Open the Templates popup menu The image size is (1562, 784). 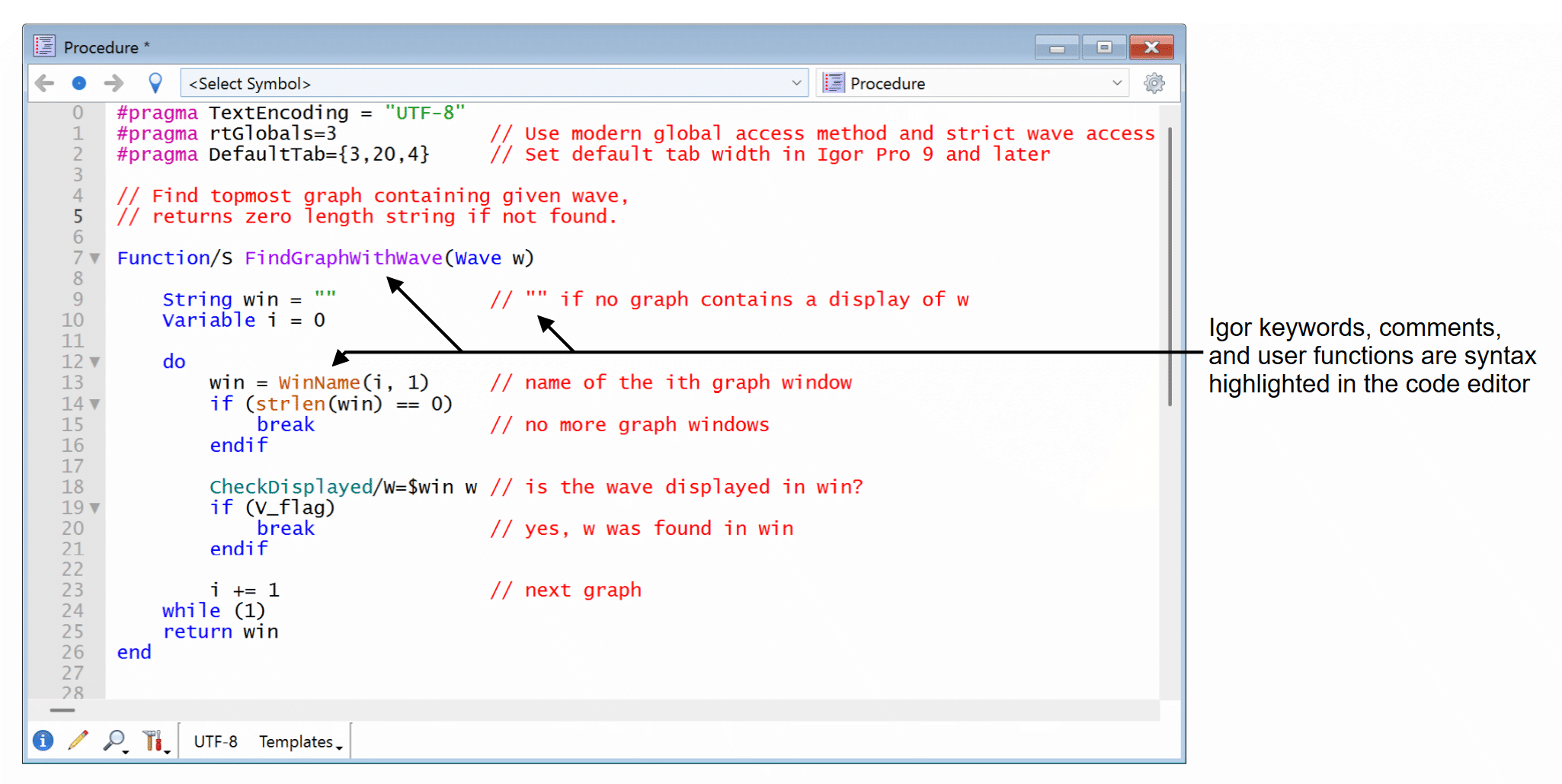[x=299, y=742]
